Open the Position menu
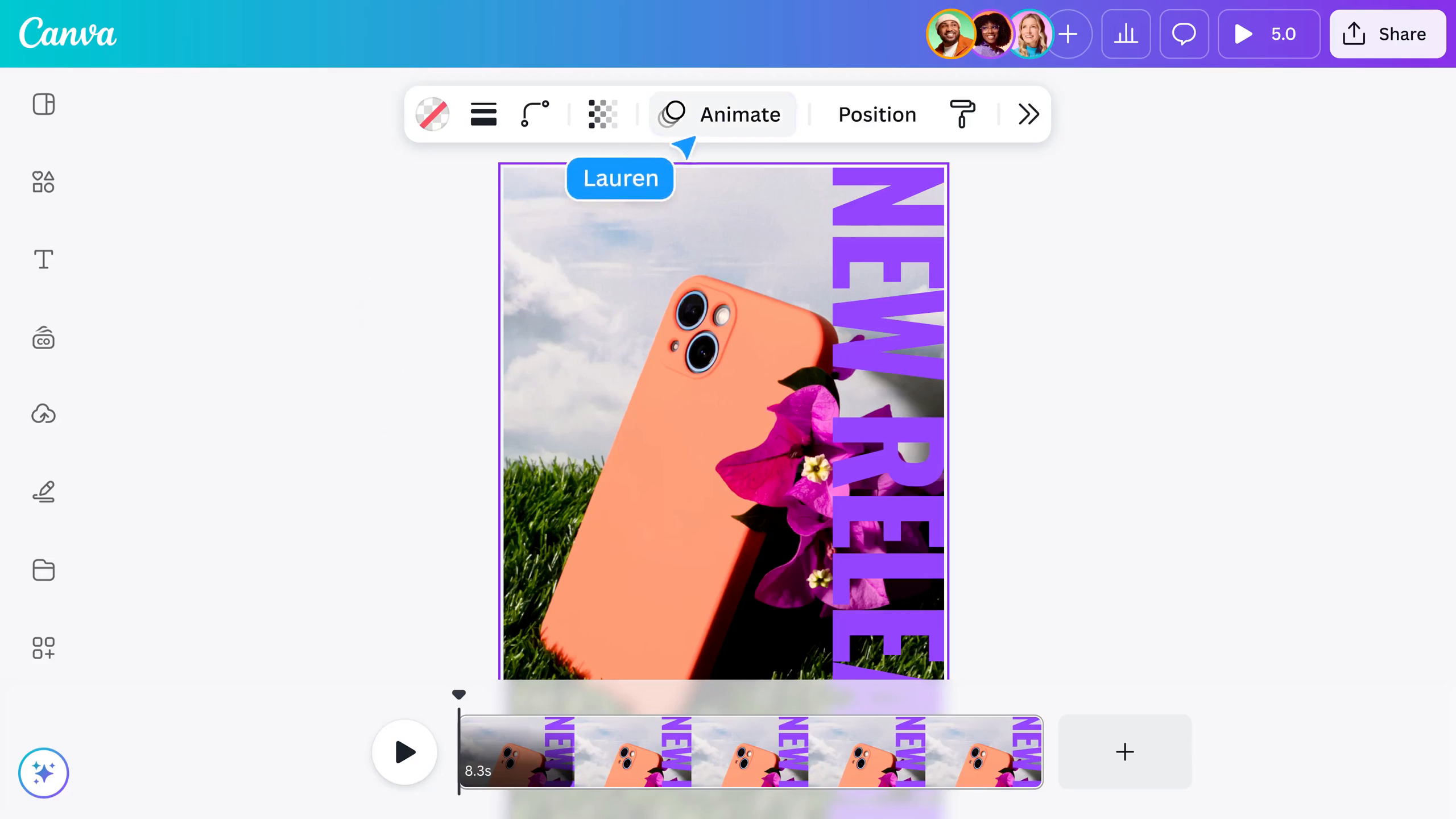The image size is (1456, 819). [x=877, y=114]
